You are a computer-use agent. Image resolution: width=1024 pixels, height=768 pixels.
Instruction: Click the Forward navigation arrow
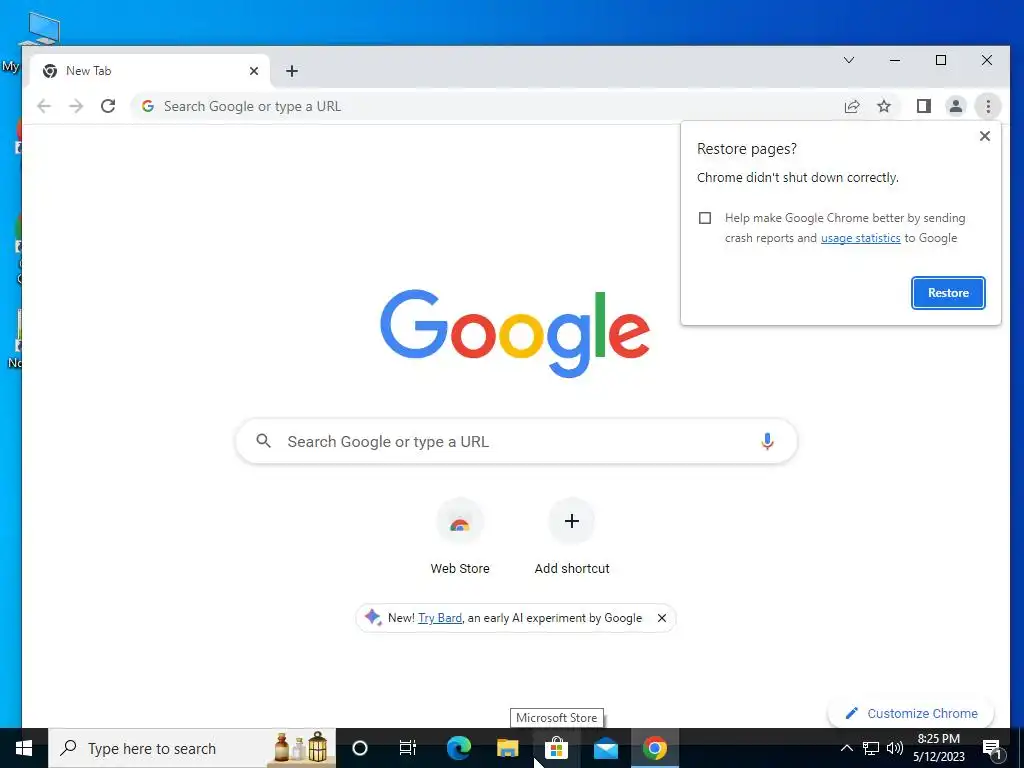76,106
